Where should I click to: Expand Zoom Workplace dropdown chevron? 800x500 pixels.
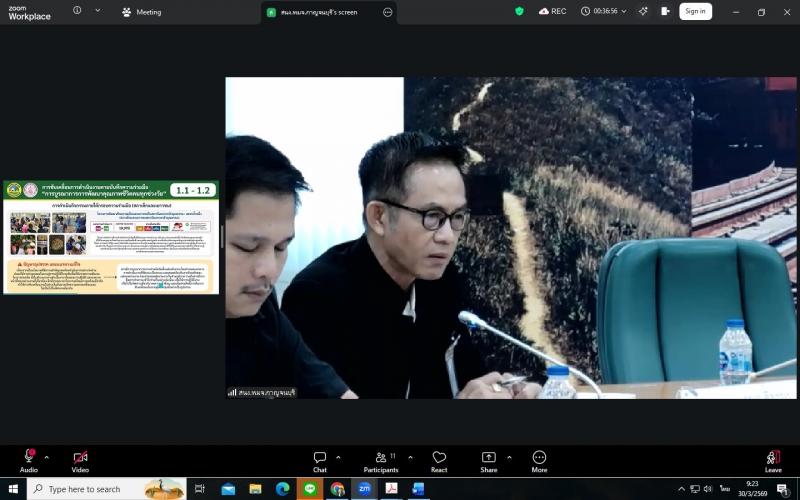(x=98, y=10)
